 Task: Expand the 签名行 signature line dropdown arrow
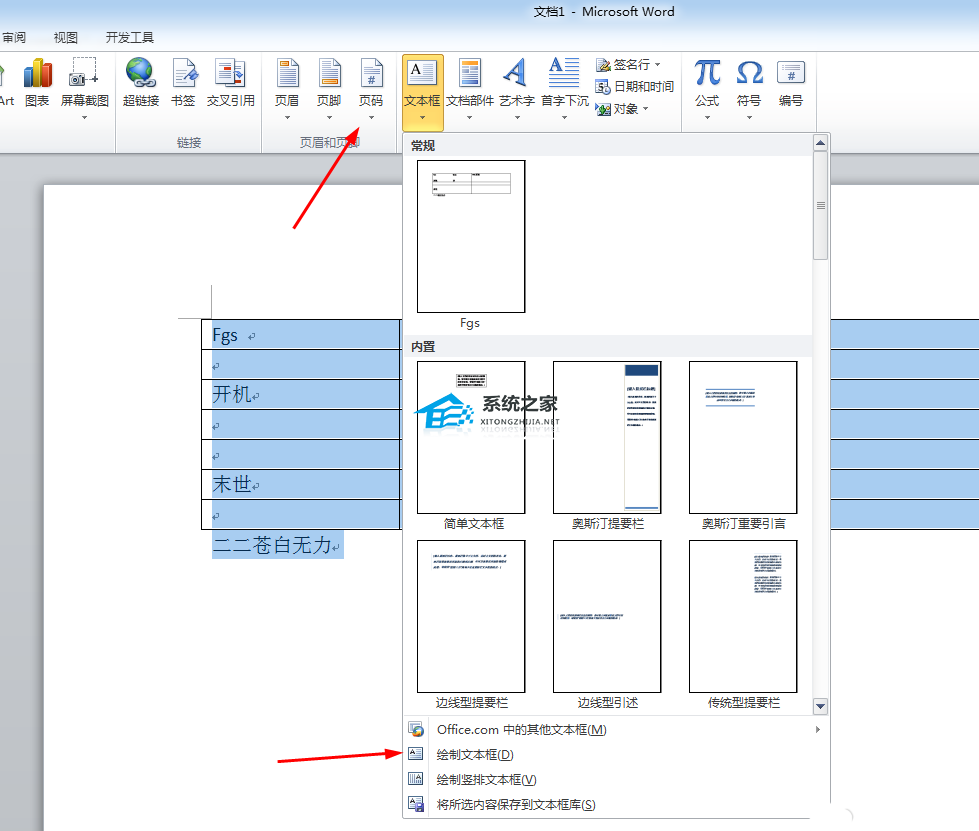[x=657, y=65]
